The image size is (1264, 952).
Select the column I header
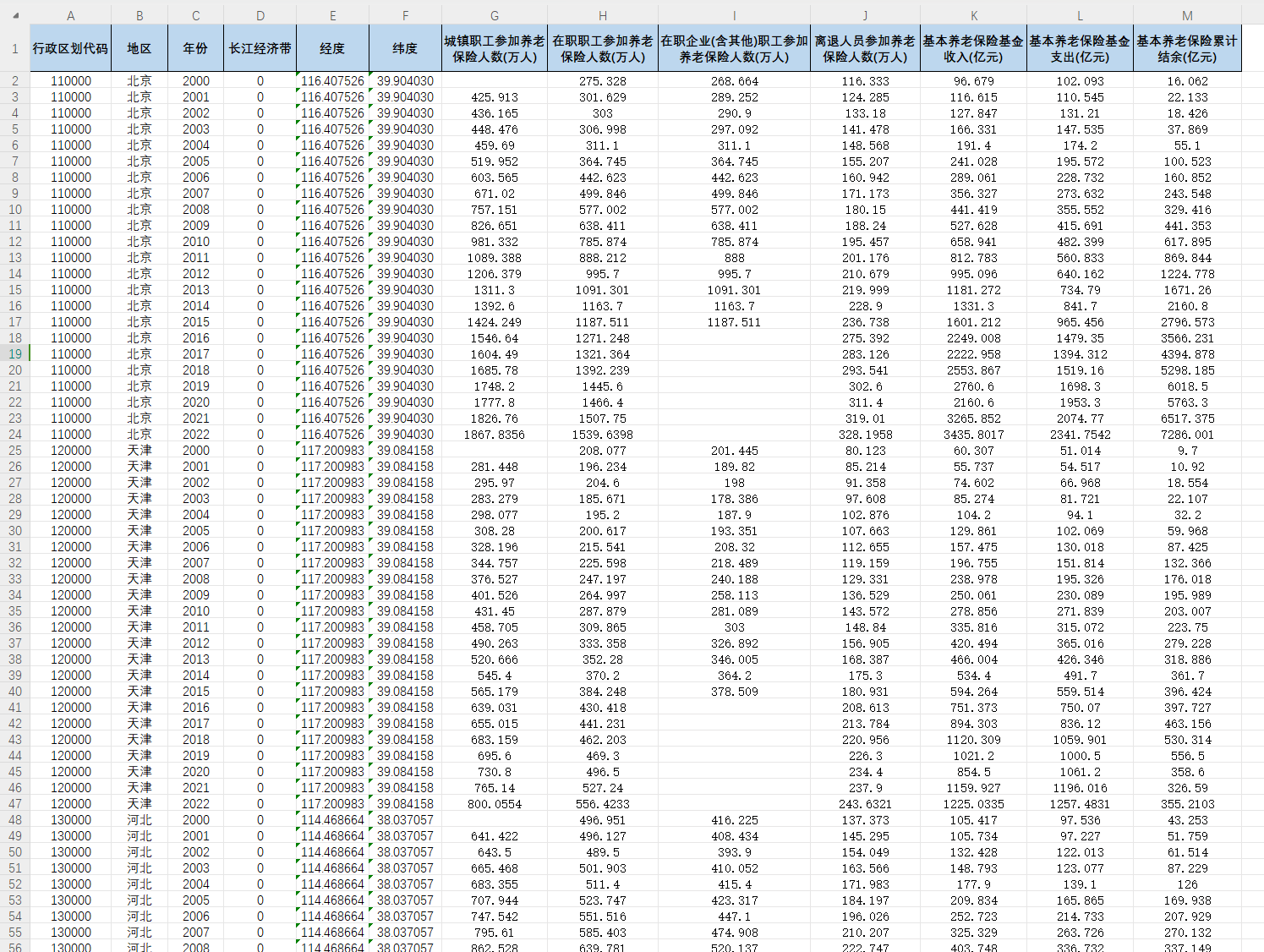coord(734,15)
